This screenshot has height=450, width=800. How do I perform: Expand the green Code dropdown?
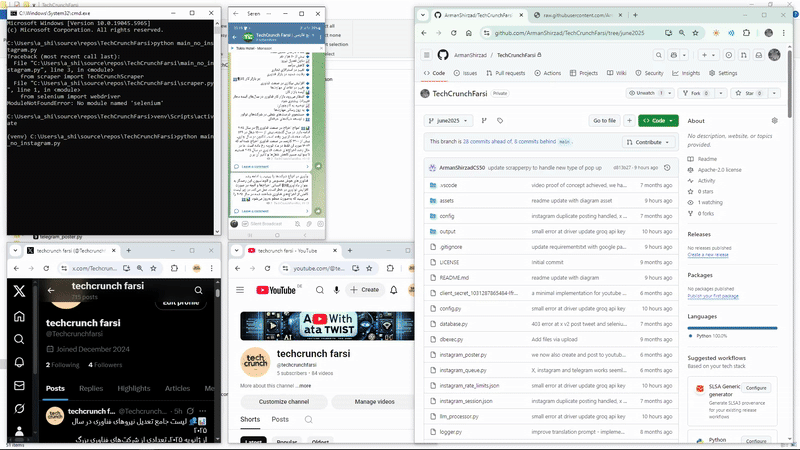pos(657,121)
